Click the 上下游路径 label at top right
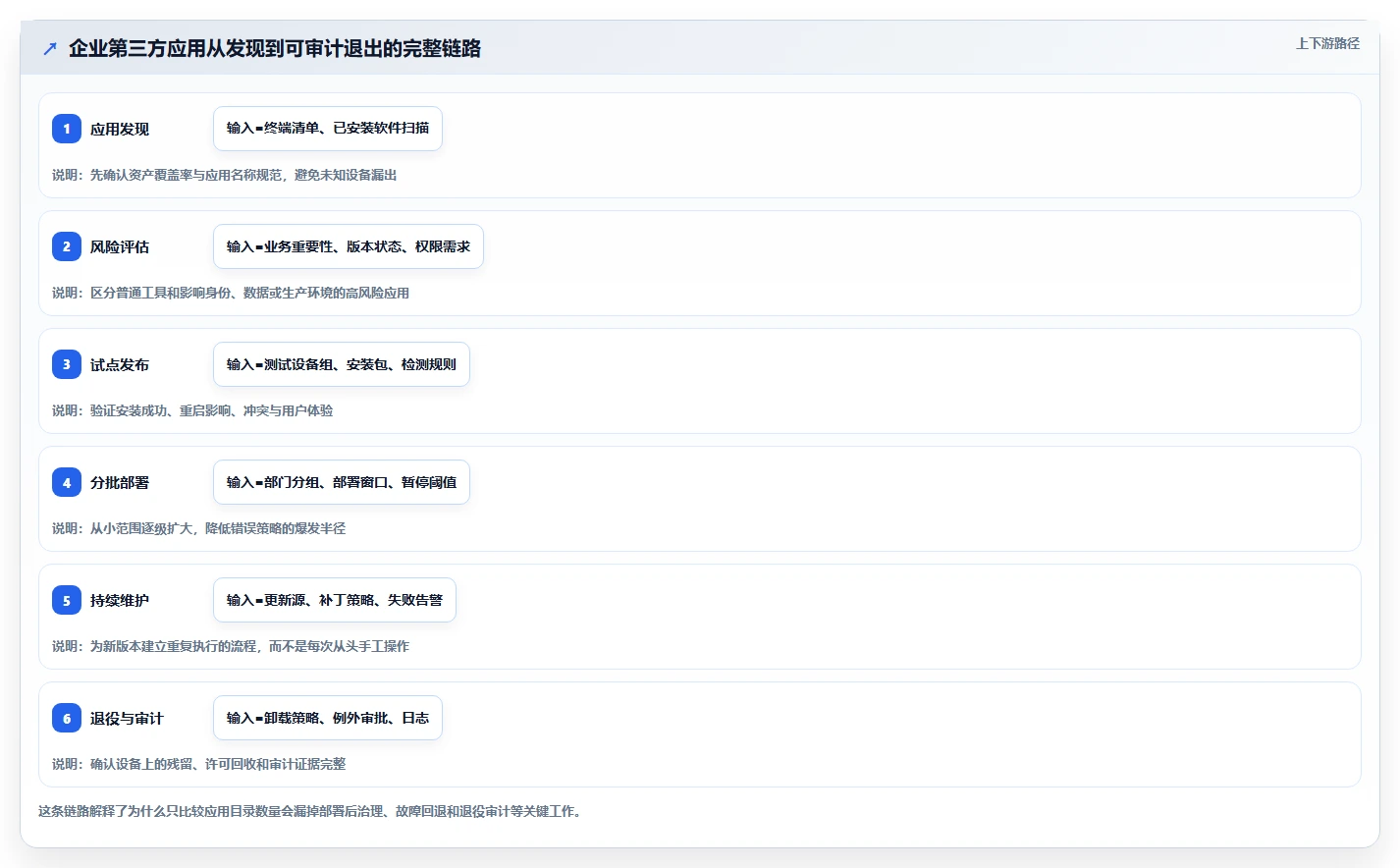The height and width of the screenshot is (868, 1400). 1327,43
